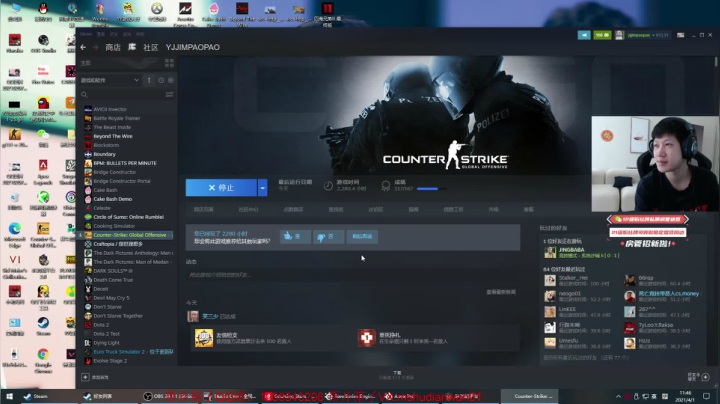
Task: Open friend JINGBABA's avatar
Action: pos(550,252)
